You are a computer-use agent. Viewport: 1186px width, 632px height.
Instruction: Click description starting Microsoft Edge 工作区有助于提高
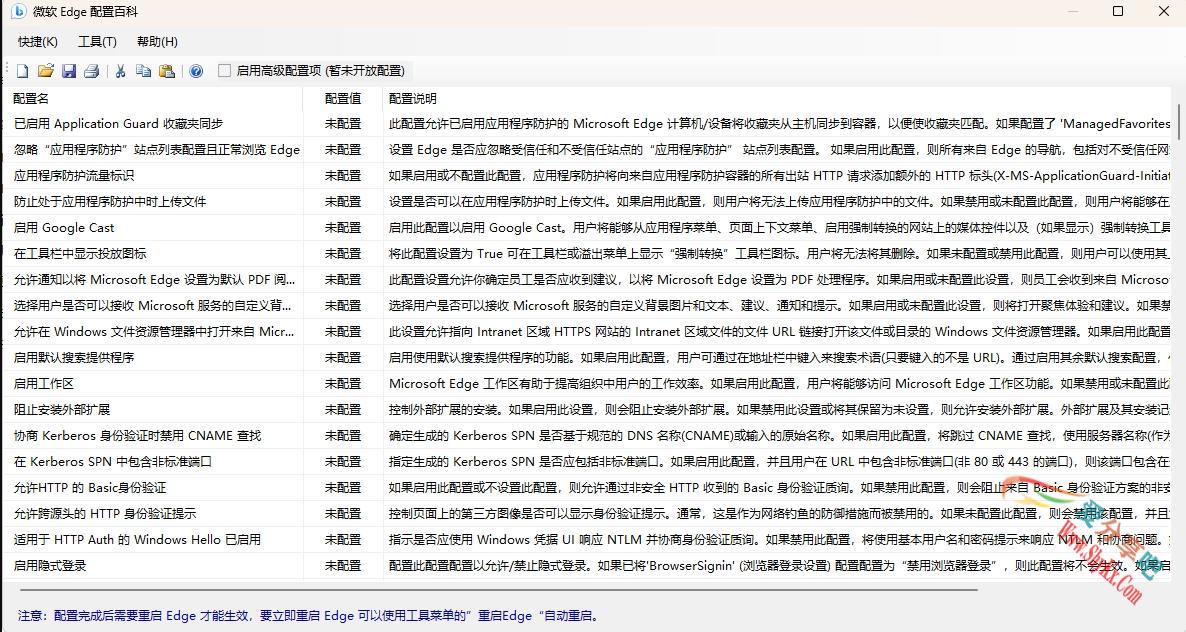coord(780,384)
